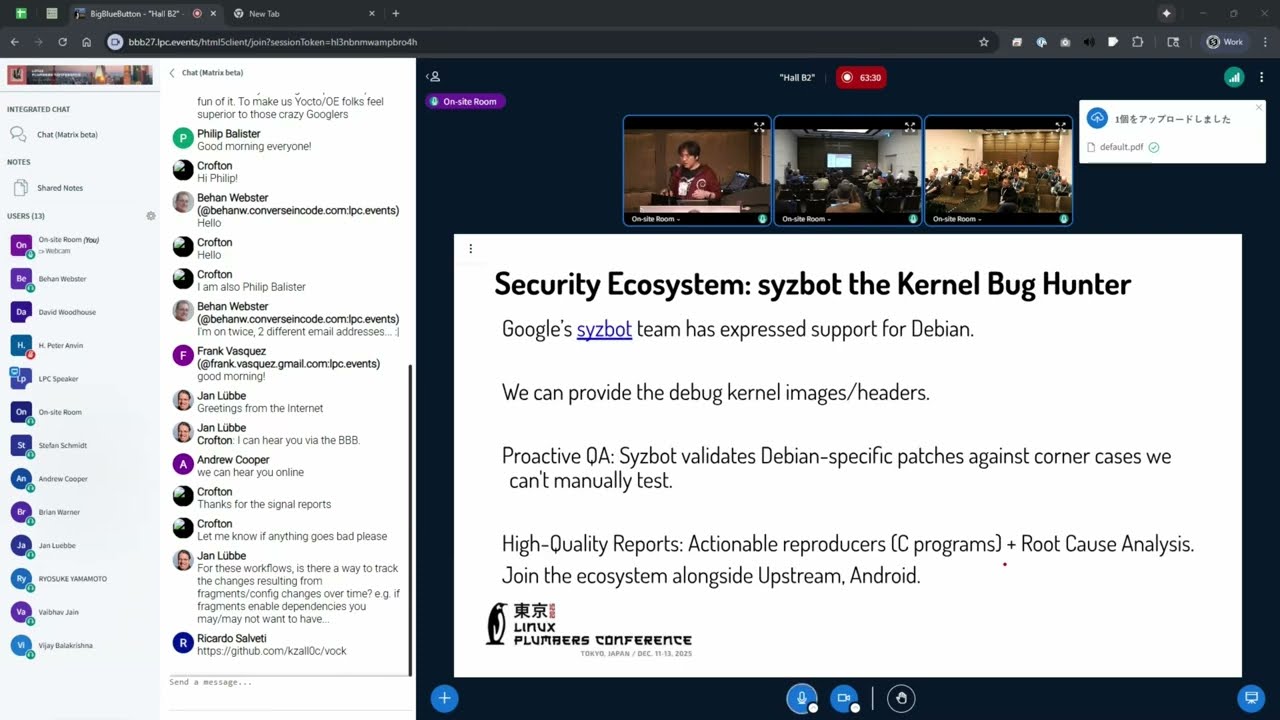Select user LPC Speaker
Viewport: 1280px width, 720px height.
(x=80, y=379)
